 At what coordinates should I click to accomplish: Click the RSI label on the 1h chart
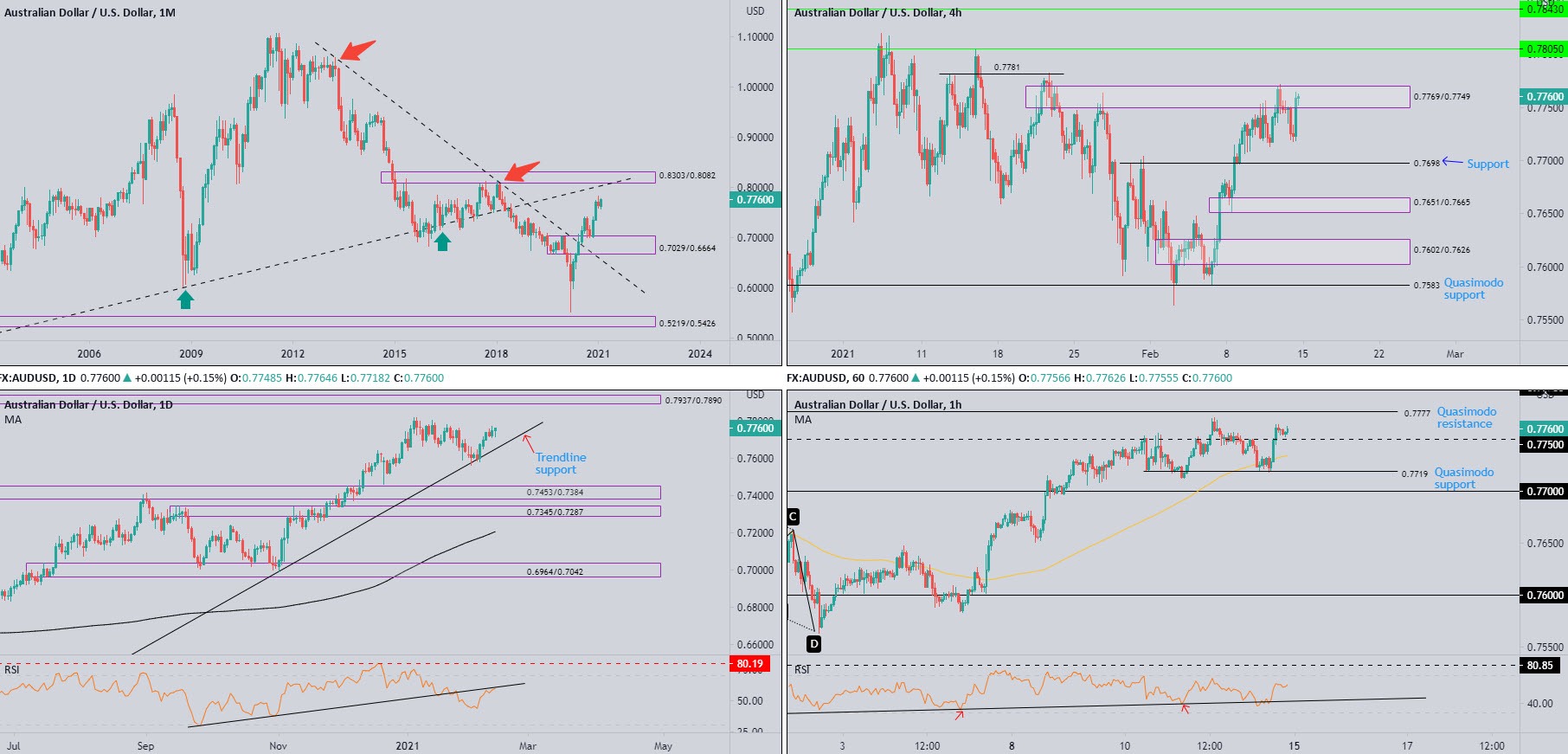pyautogui.click(x=802, y=669)
